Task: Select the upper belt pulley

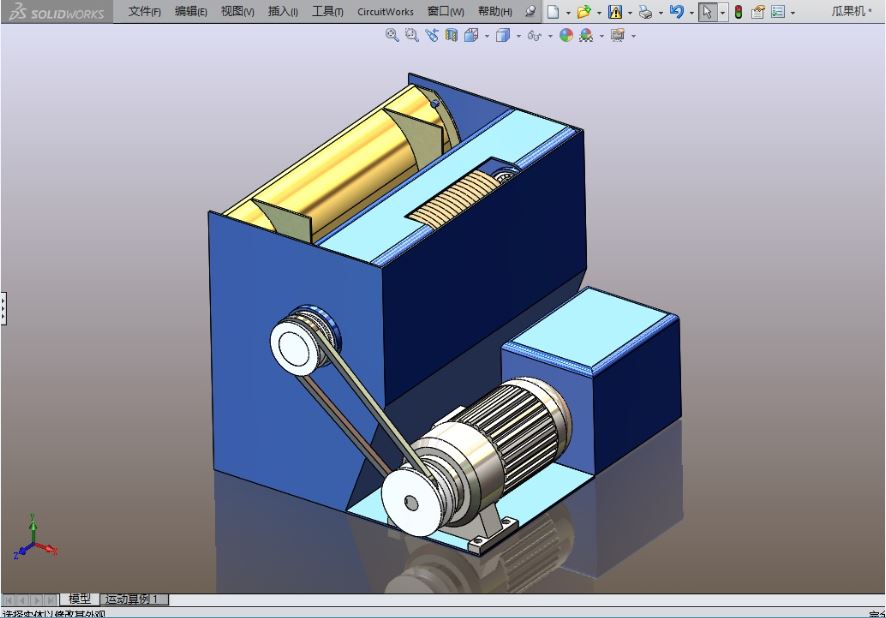Action: [295, 346]
